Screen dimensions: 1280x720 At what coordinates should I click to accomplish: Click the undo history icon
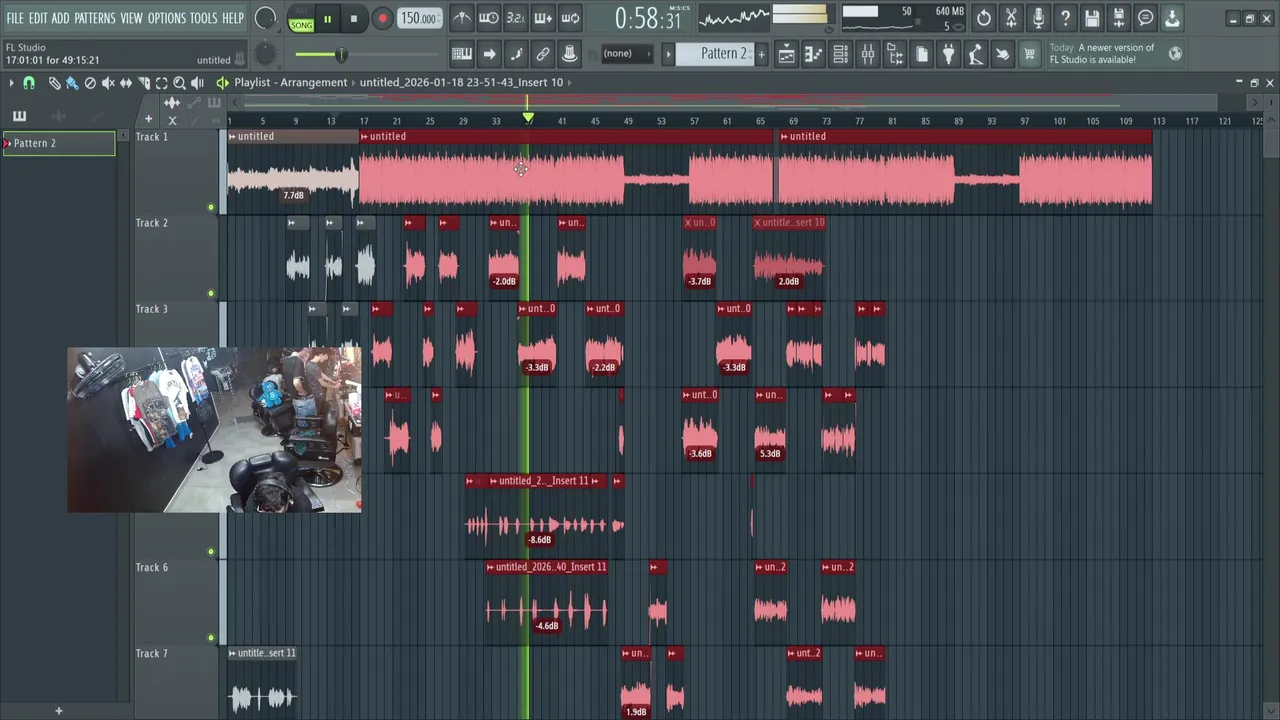984,18
